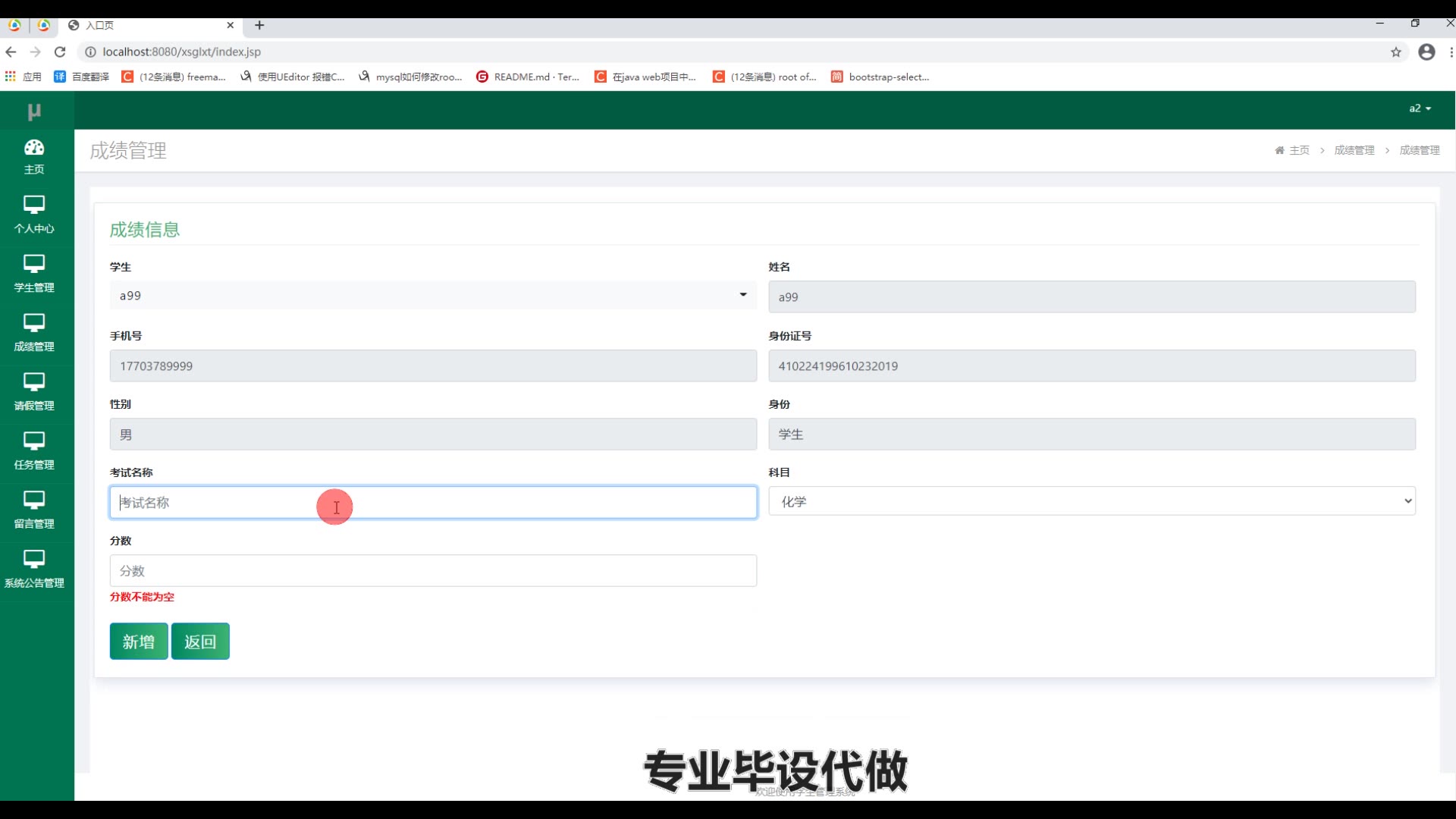Open 系统公告管理 sidebar item

(x=34, y=570)
